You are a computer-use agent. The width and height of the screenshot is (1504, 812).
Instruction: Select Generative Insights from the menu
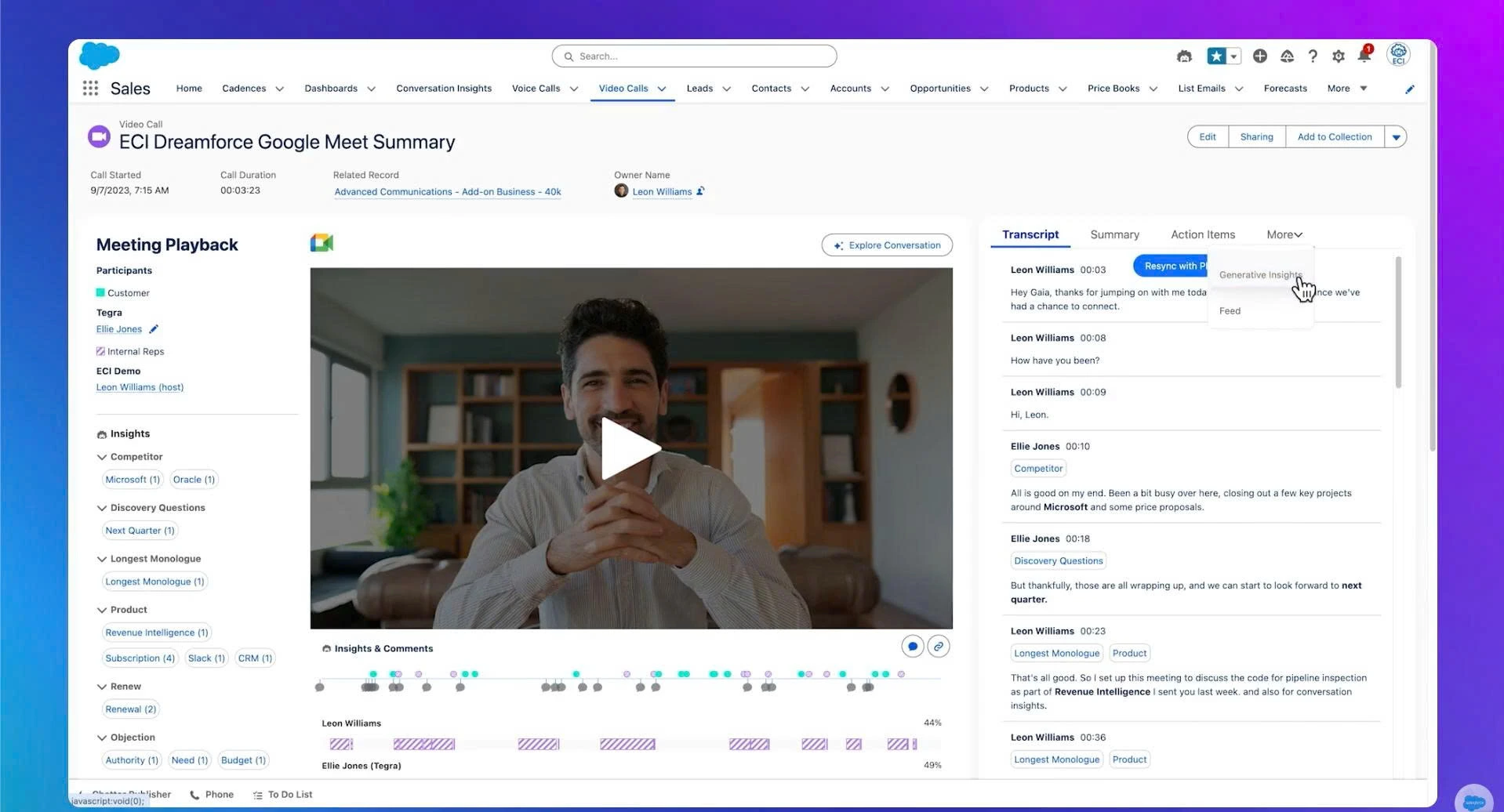coord(1259,274)
